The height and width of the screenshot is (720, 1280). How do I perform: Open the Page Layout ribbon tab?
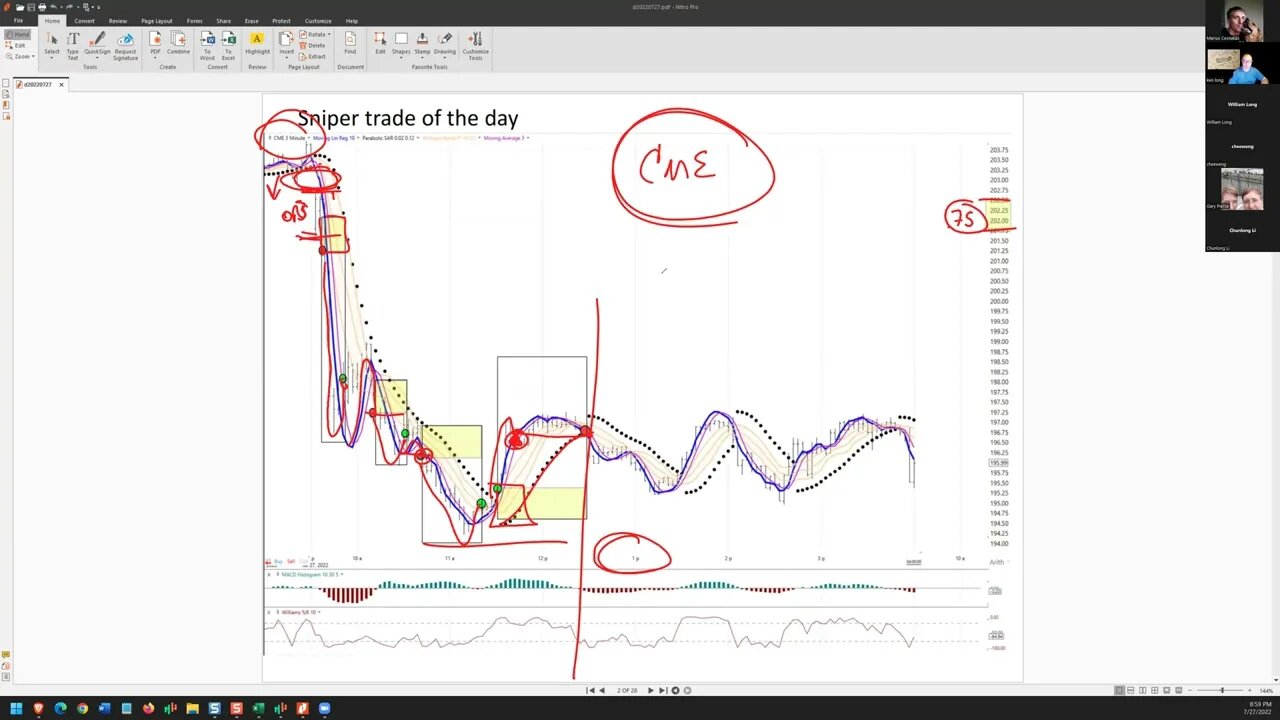click(156, 20)
